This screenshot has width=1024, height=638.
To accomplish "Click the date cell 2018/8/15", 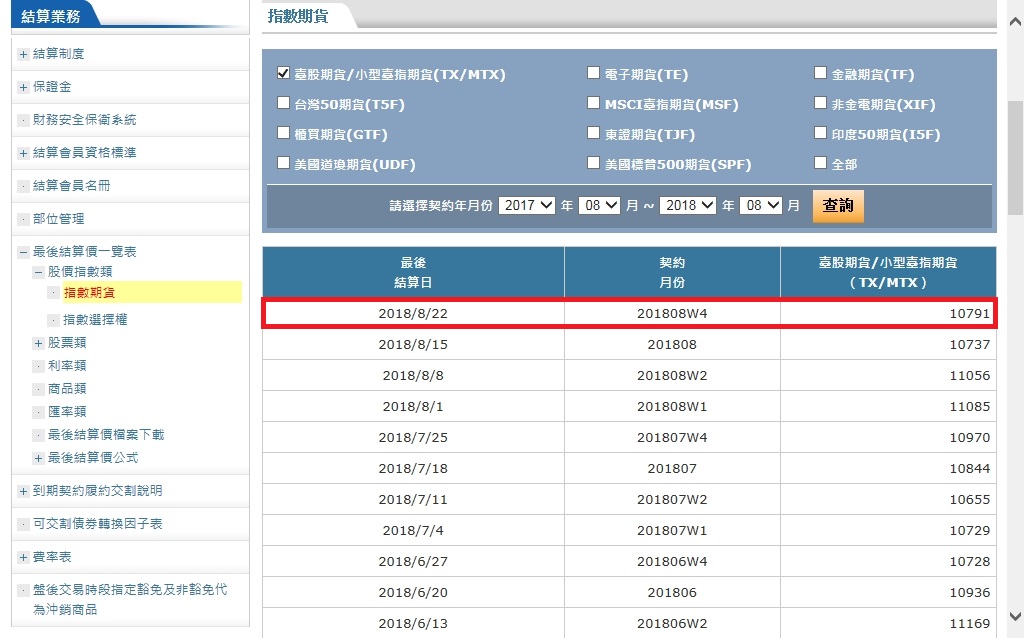I will coord(413,344).
